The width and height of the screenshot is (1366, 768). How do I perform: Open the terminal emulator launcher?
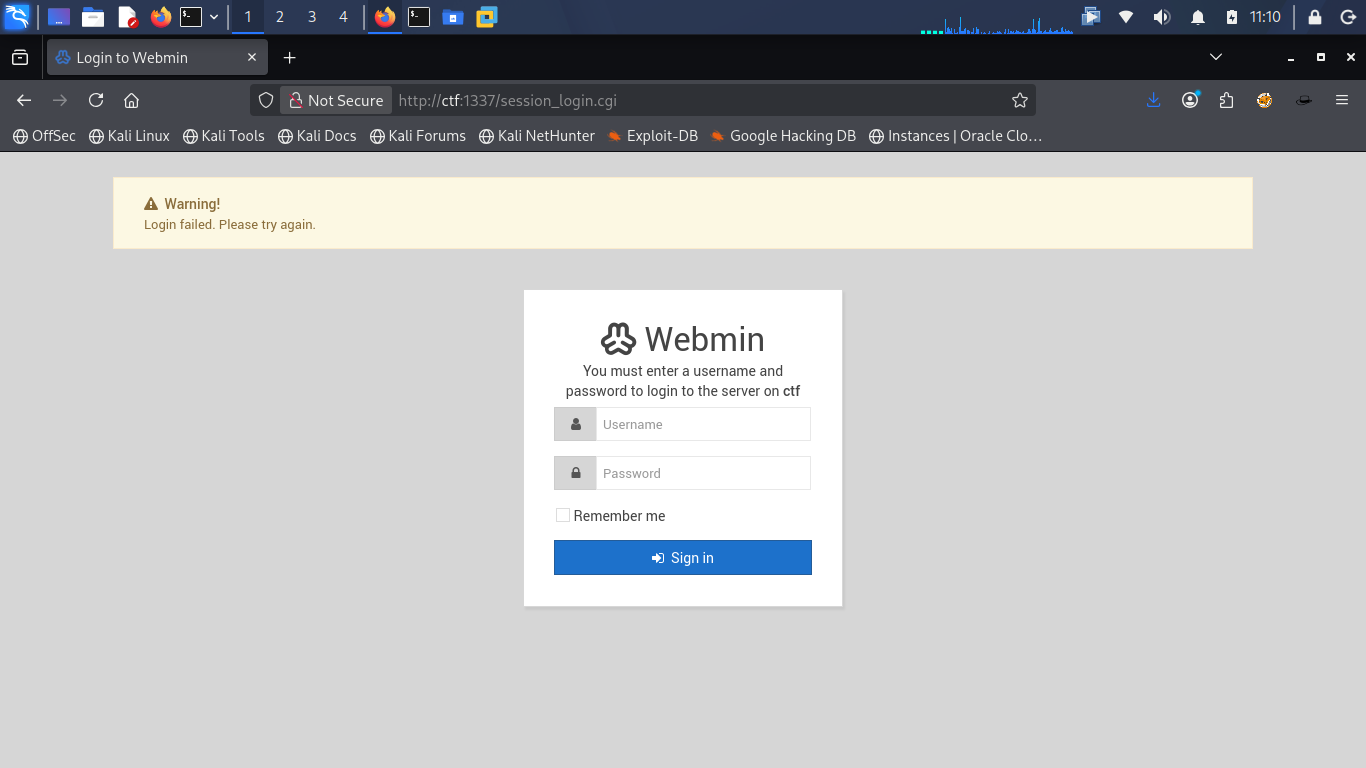point(191,17)
